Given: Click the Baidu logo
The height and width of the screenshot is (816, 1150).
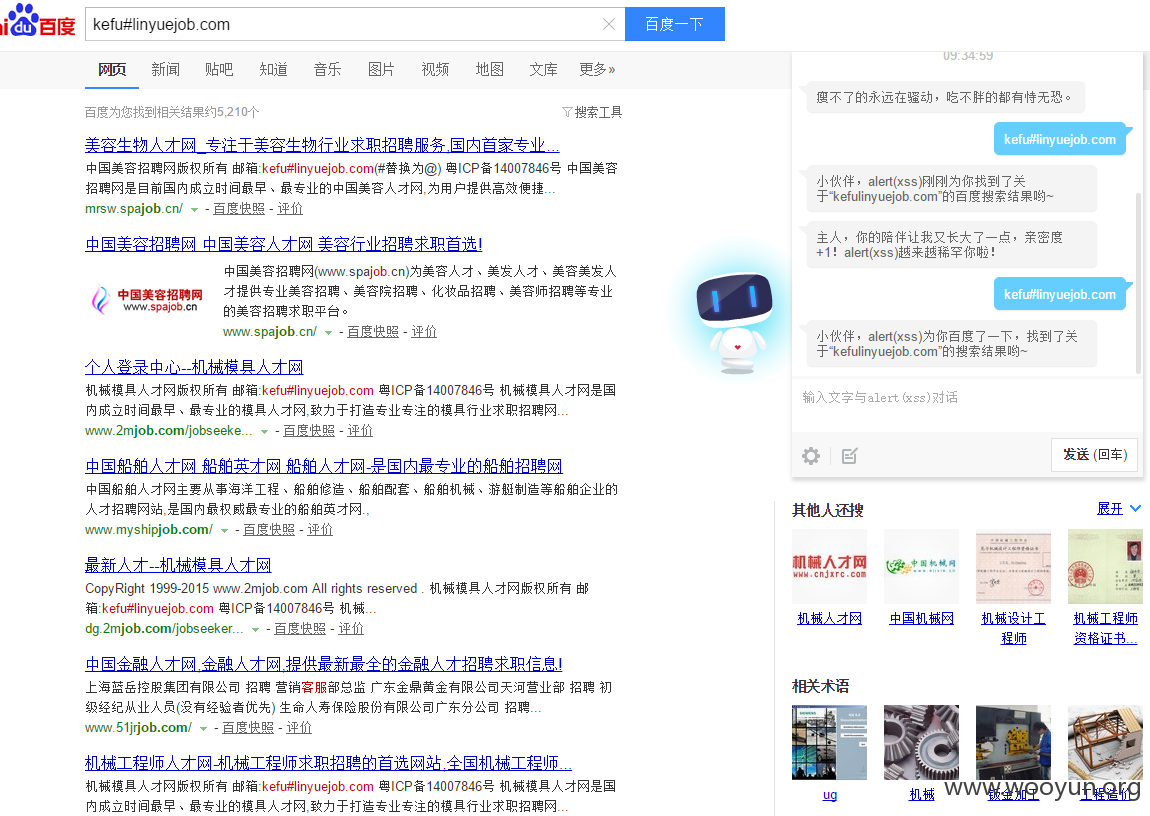Looking at the screenshot, I should tap(38, 22).
